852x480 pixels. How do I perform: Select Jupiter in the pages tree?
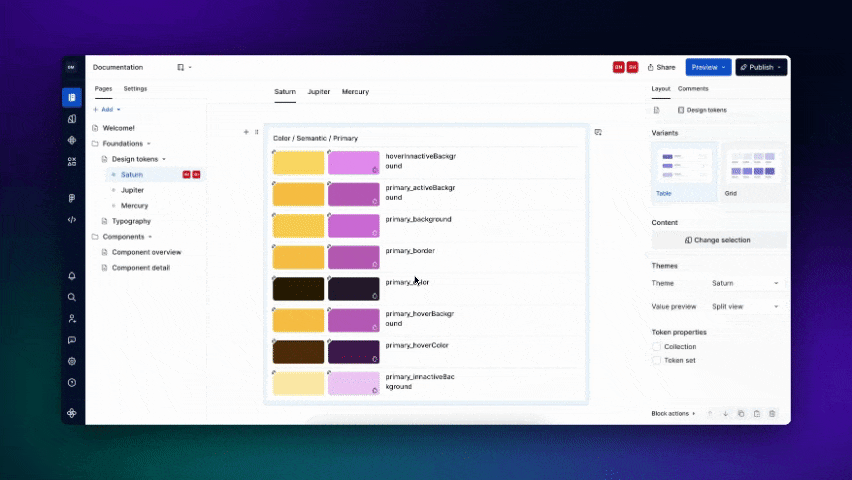132,190
